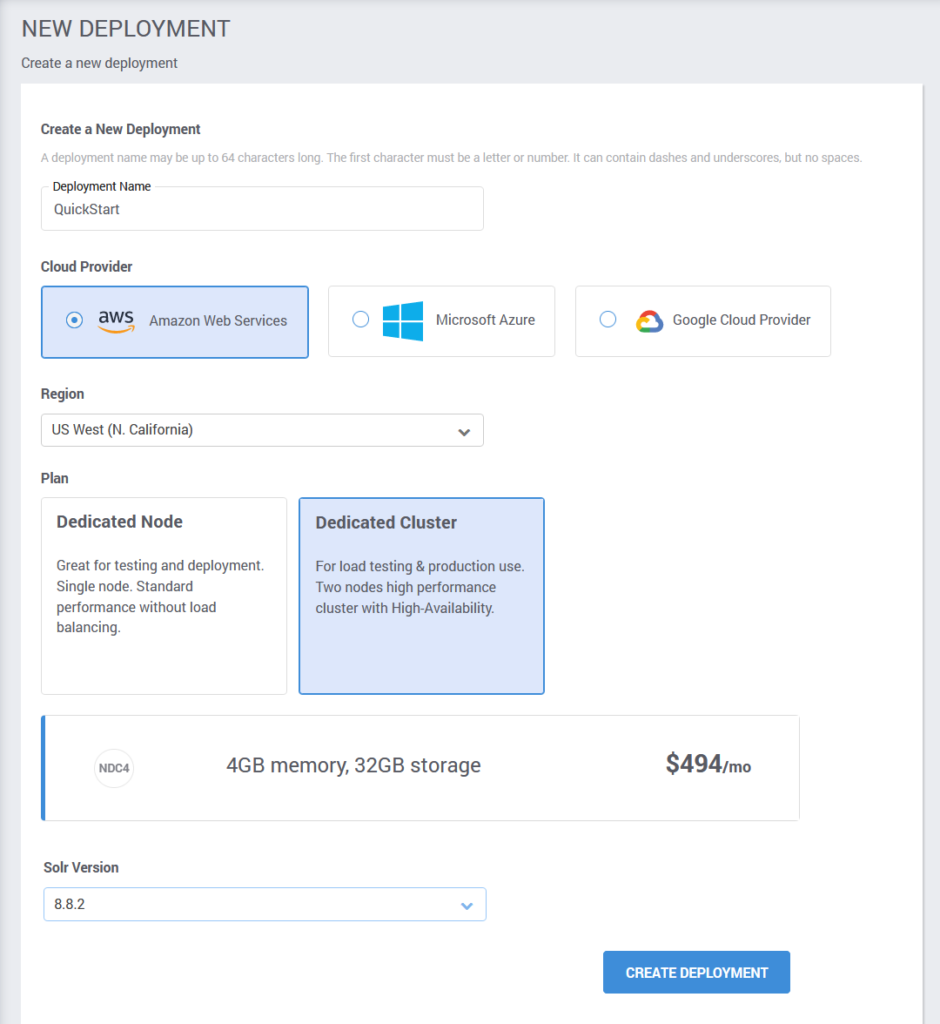Open the Region dropdown
Viewport: 940px width, 1024px height.
click(x=262, y=430)
